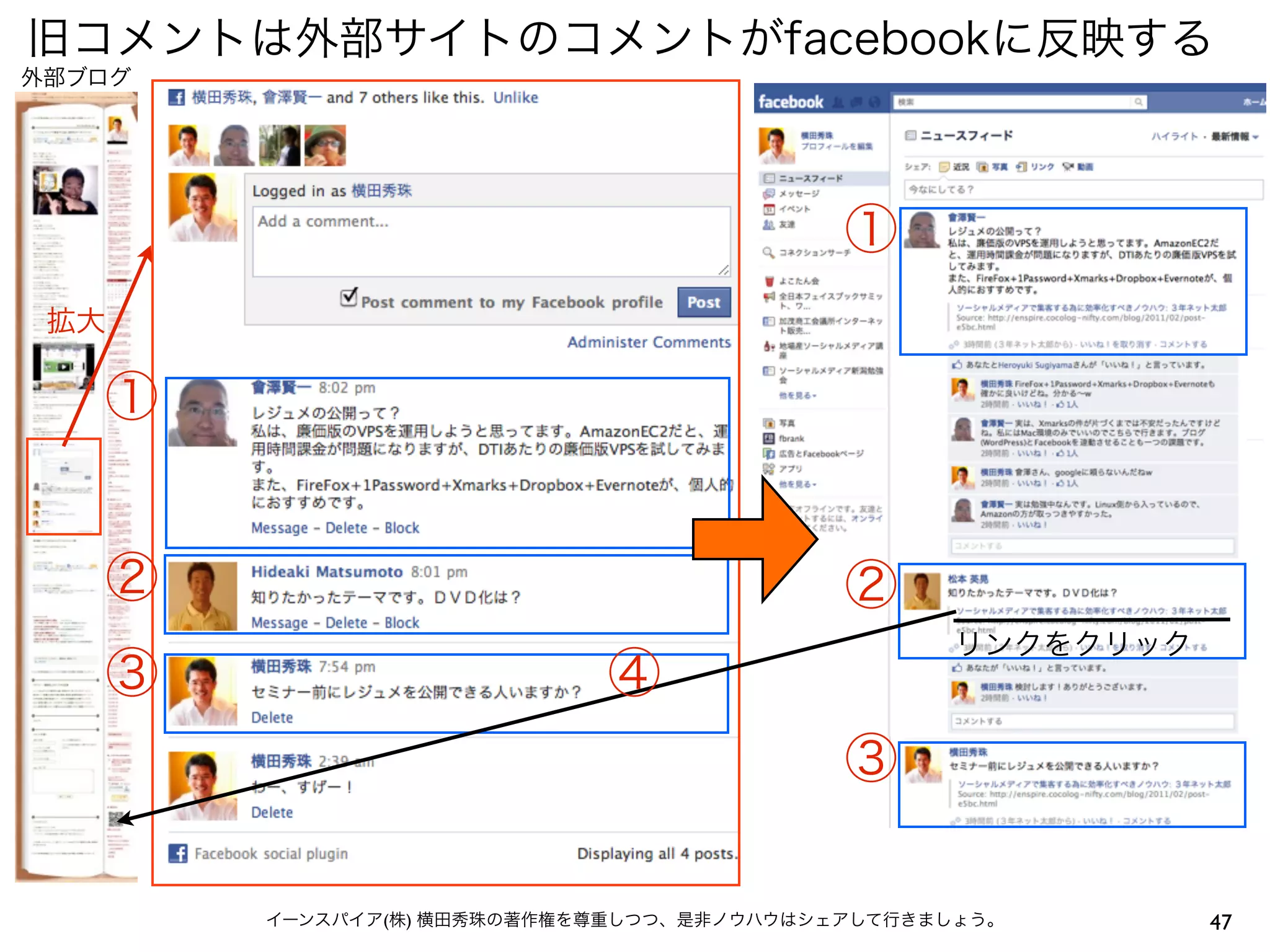Open the Administer Comments link
The height and width of the screenshot is (952, 1270).
(649, 342)
